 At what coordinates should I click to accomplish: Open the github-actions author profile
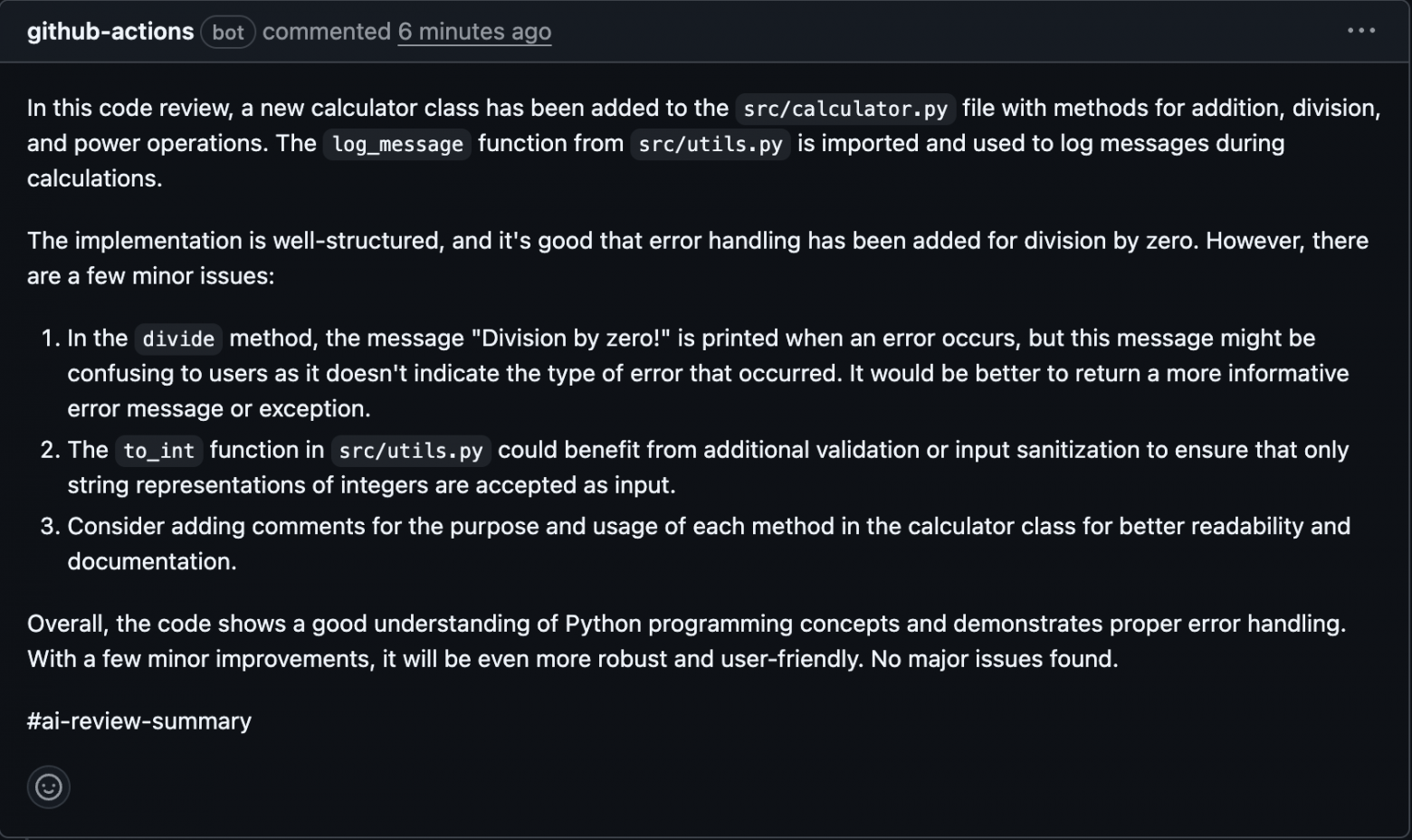(110, 32)
